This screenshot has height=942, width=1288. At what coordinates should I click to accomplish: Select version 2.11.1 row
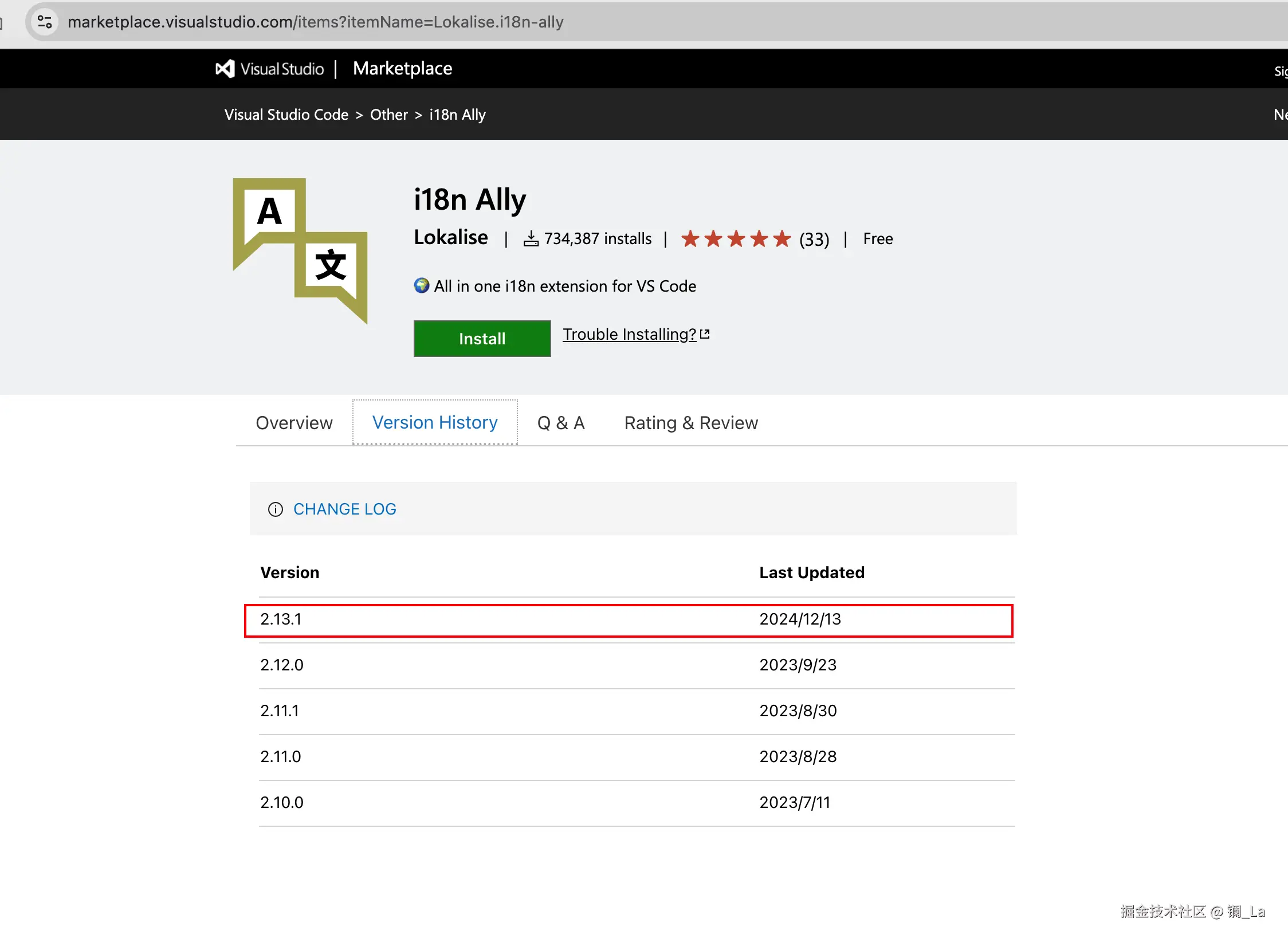point(637,711)
